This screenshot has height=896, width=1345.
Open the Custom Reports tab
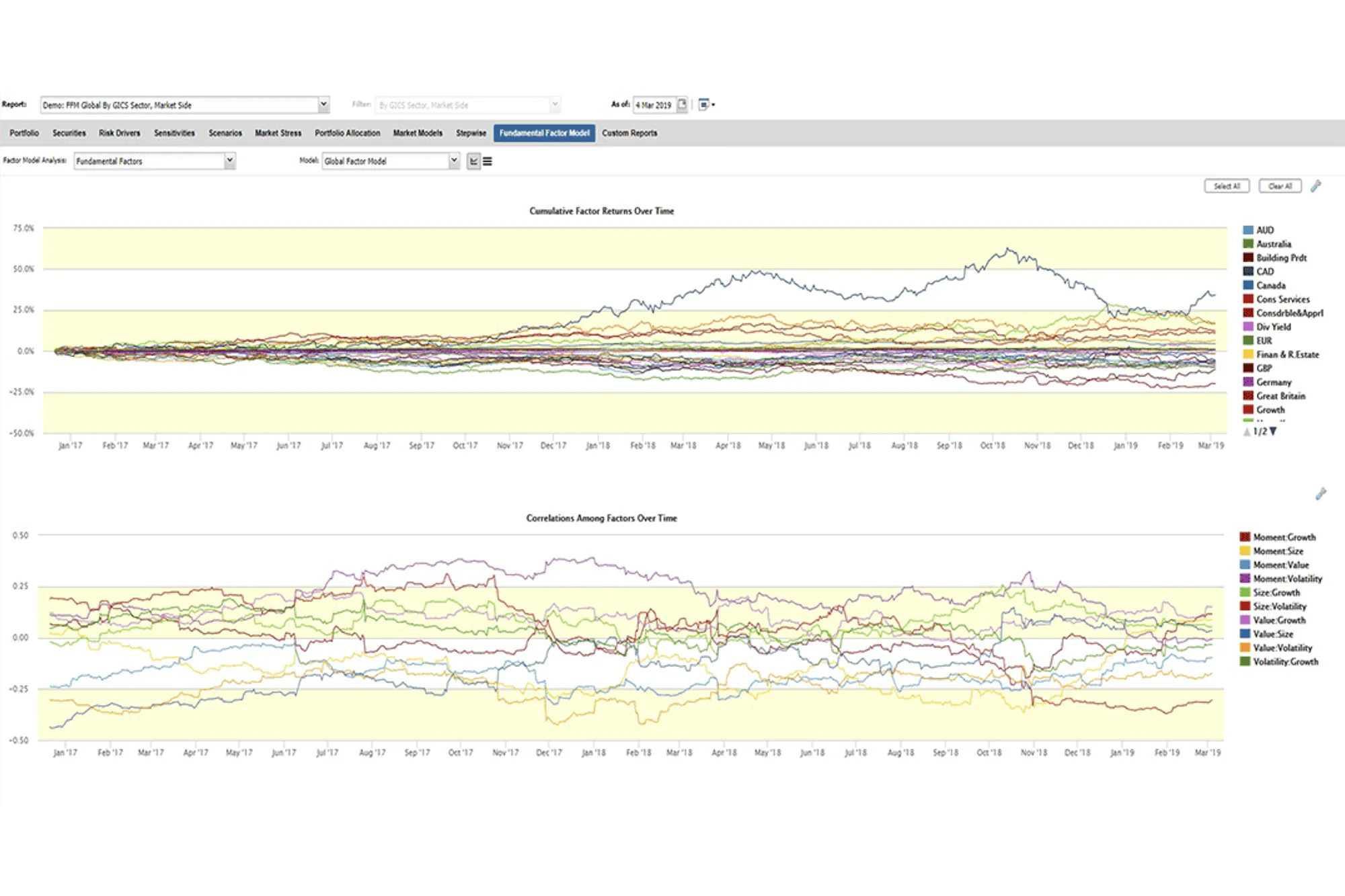pyautogui.click(x=629, y=133)
